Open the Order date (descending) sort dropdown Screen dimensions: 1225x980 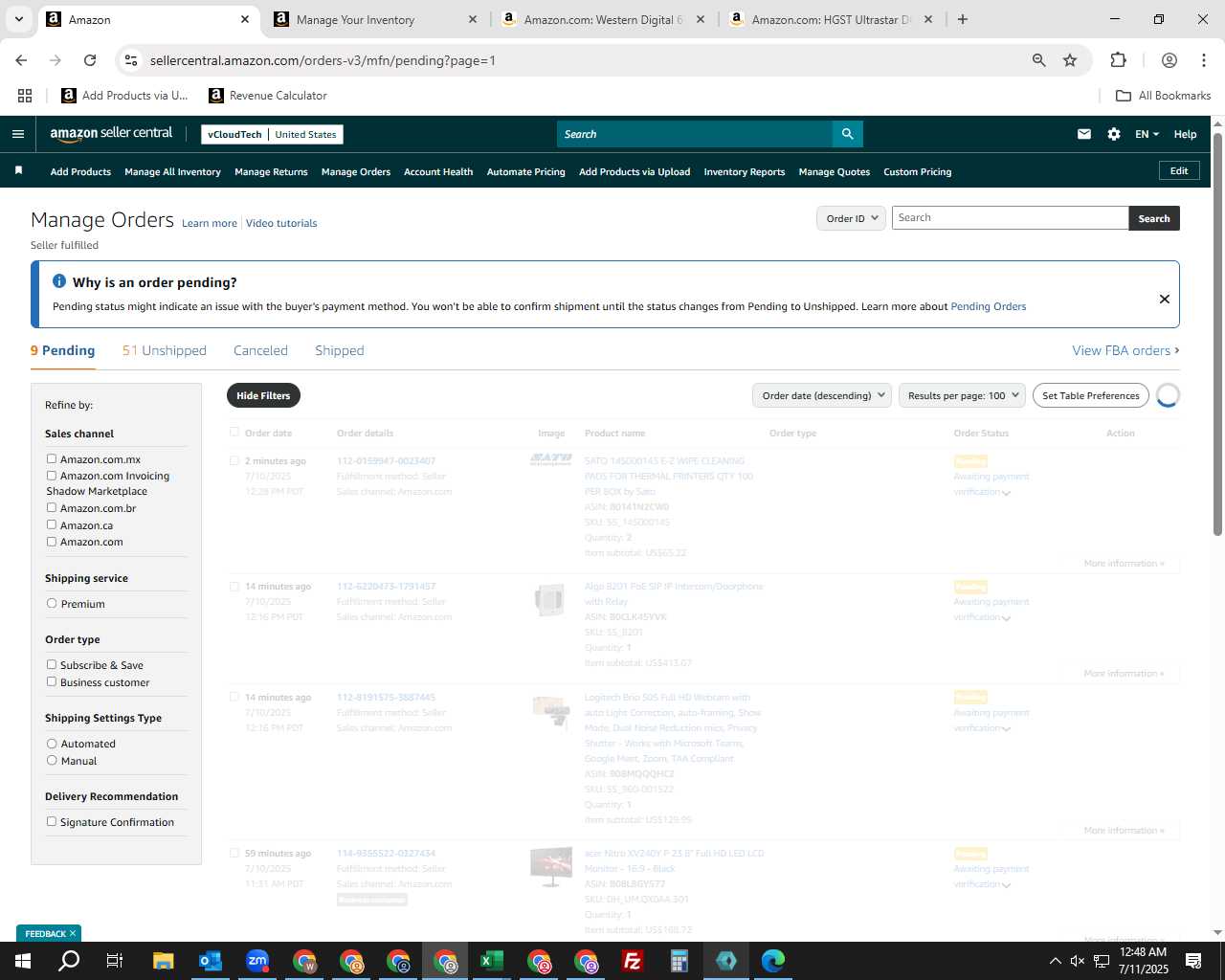822,395
